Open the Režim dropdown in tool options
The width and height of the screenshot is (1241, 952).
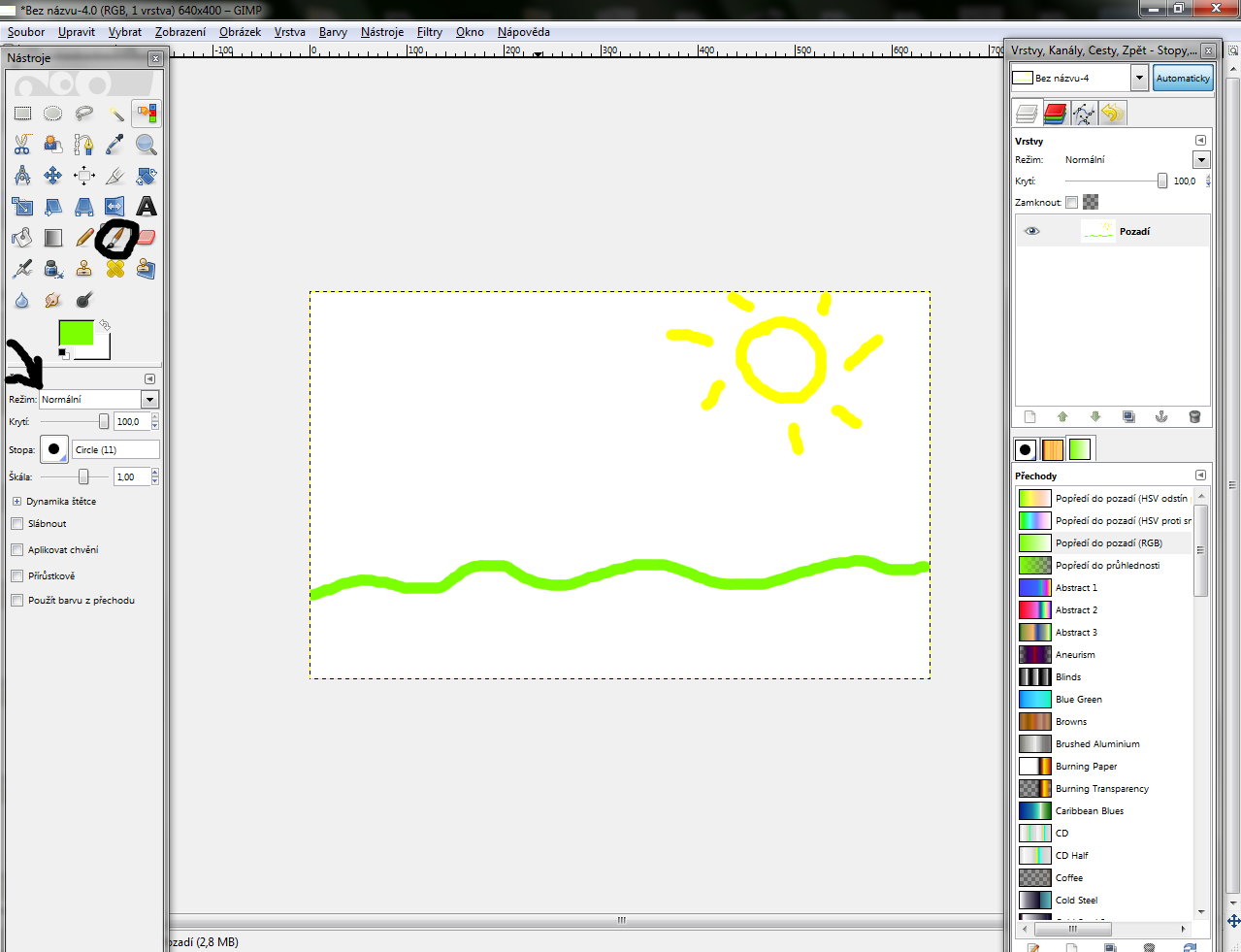[149, 400]
